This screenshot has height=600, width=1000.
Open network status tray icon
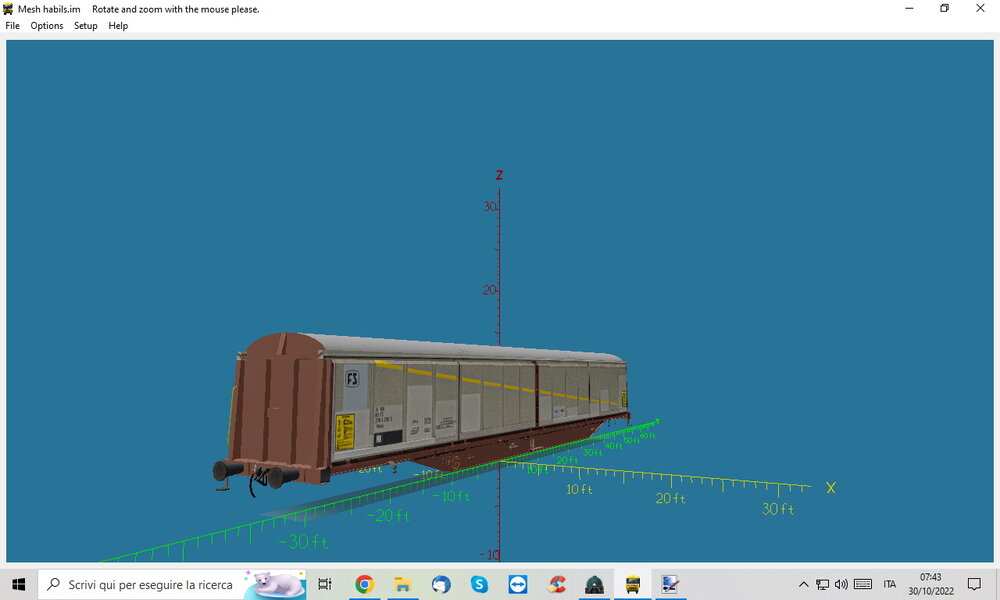point(823,584)
